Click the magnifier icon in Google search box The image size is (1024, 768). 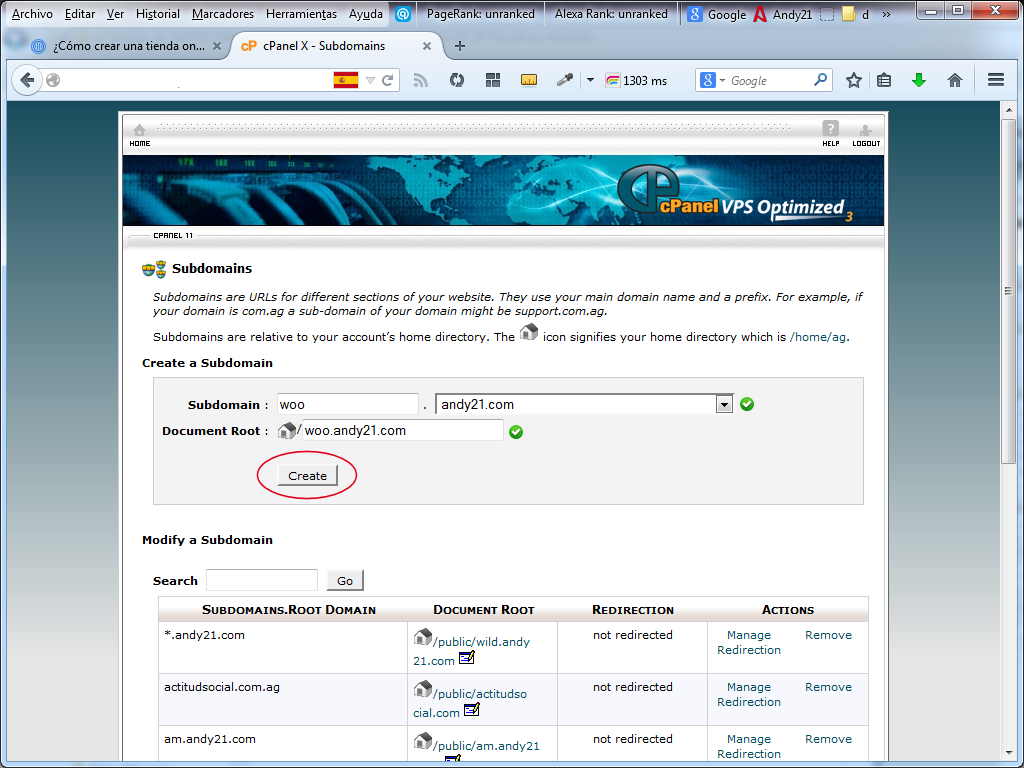click(820, 80)
